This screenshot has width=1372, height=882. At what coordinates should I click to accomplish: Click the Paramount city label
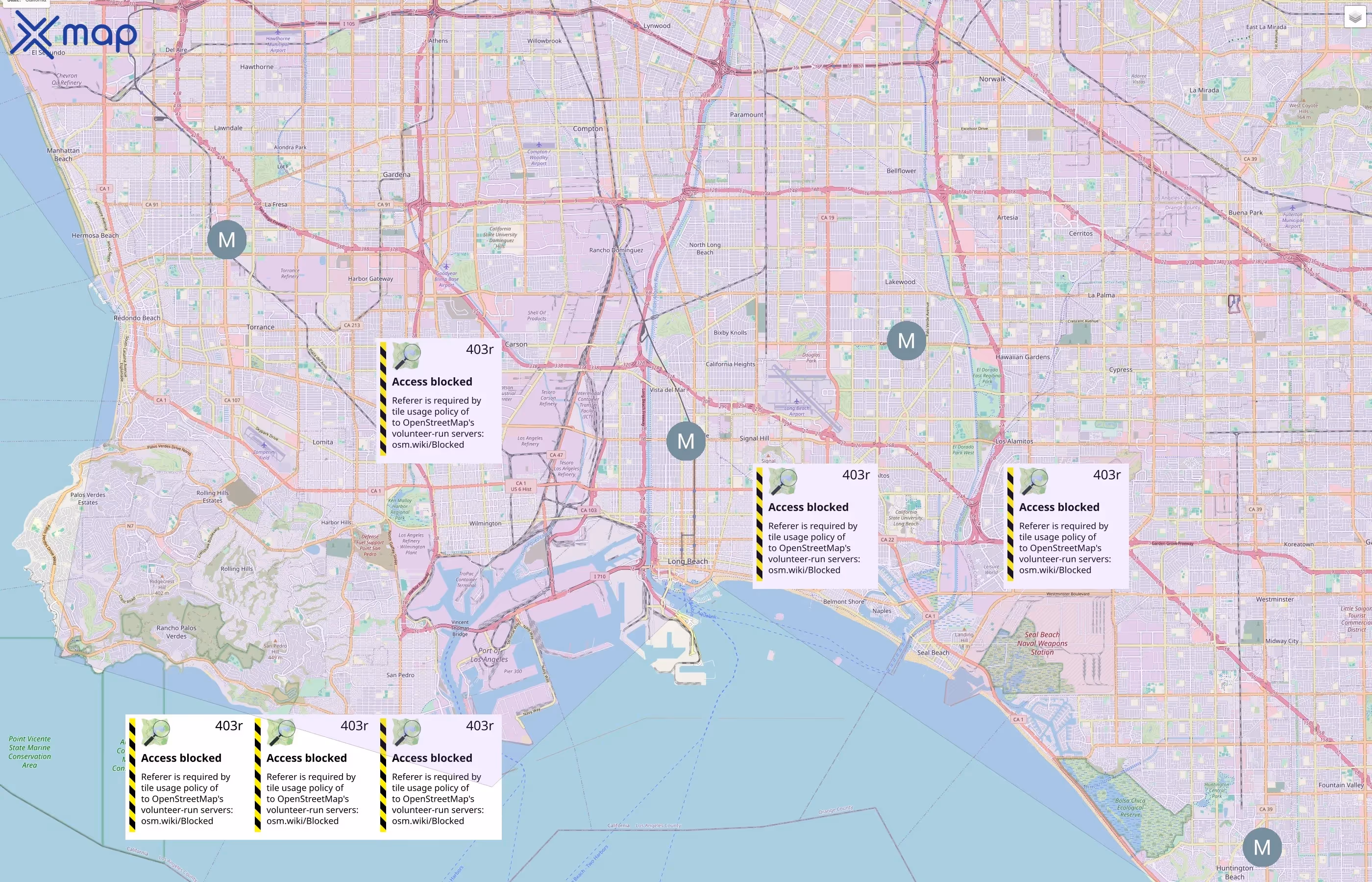[746, 115]
